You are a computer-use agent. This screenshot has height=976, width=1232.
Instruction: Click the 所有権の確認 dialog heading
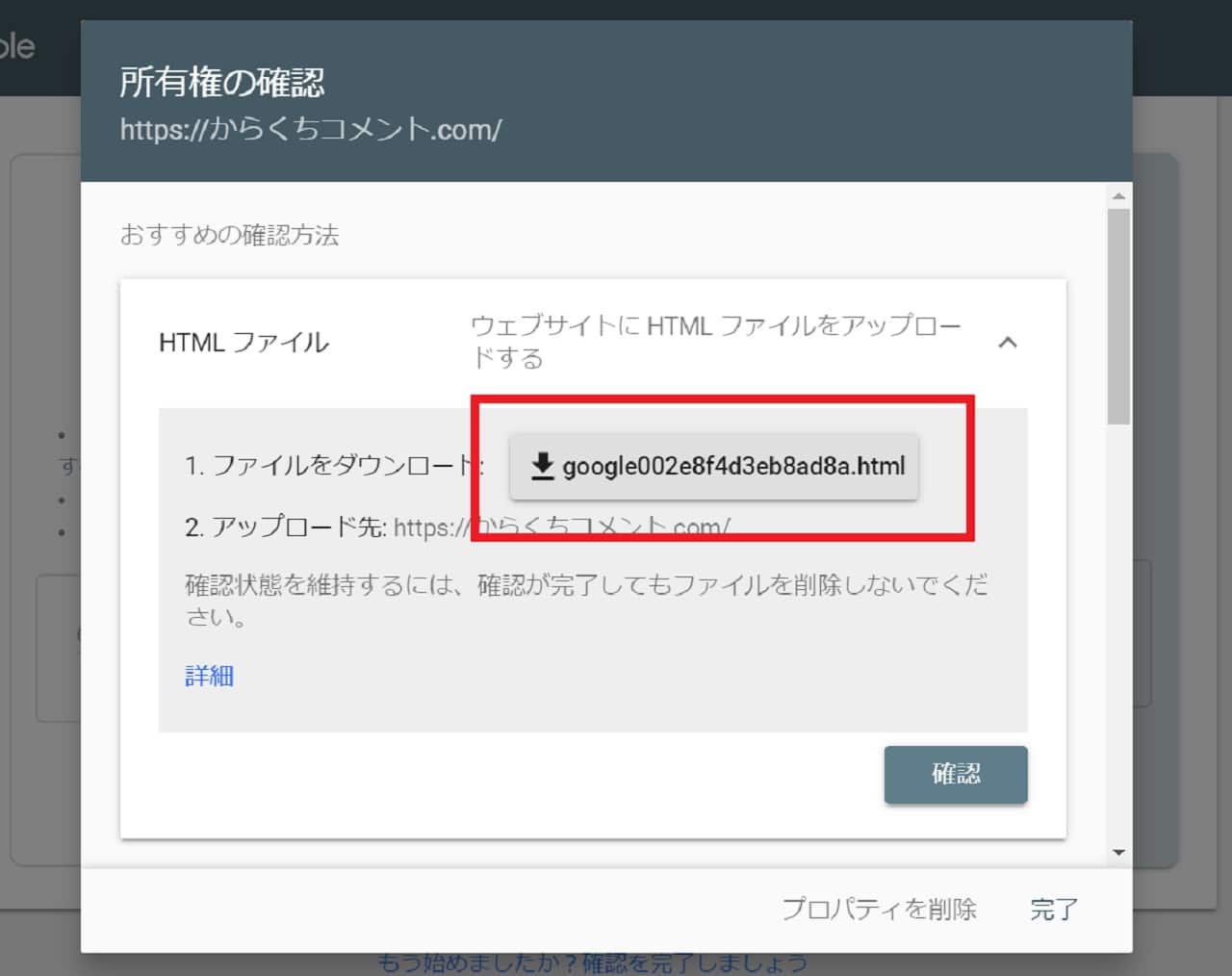221,83
